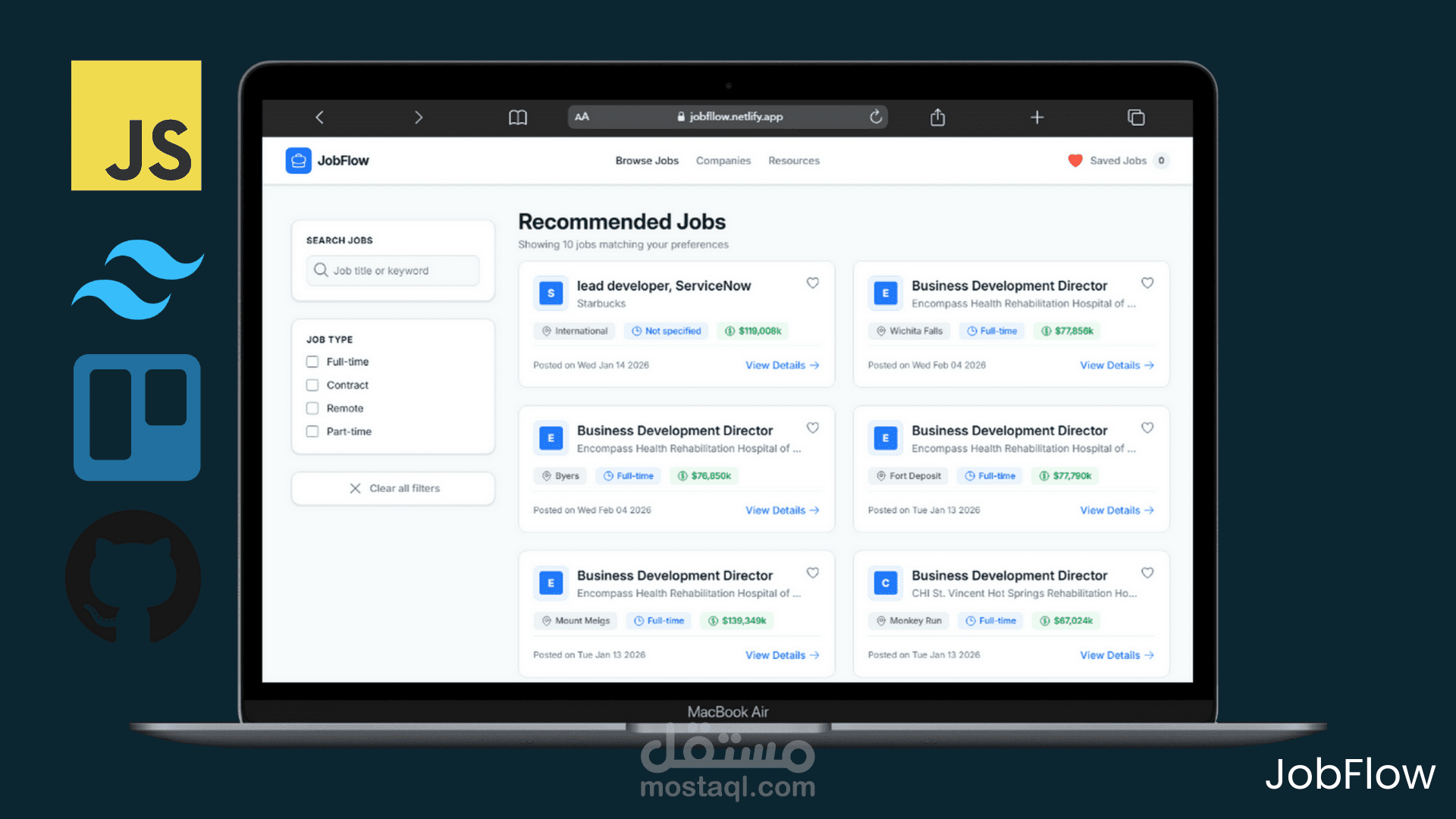Viewport: 1456px width, 819px height.
Task: Favorite the Monkey Run Business Development Director job
Action: 1147,573
